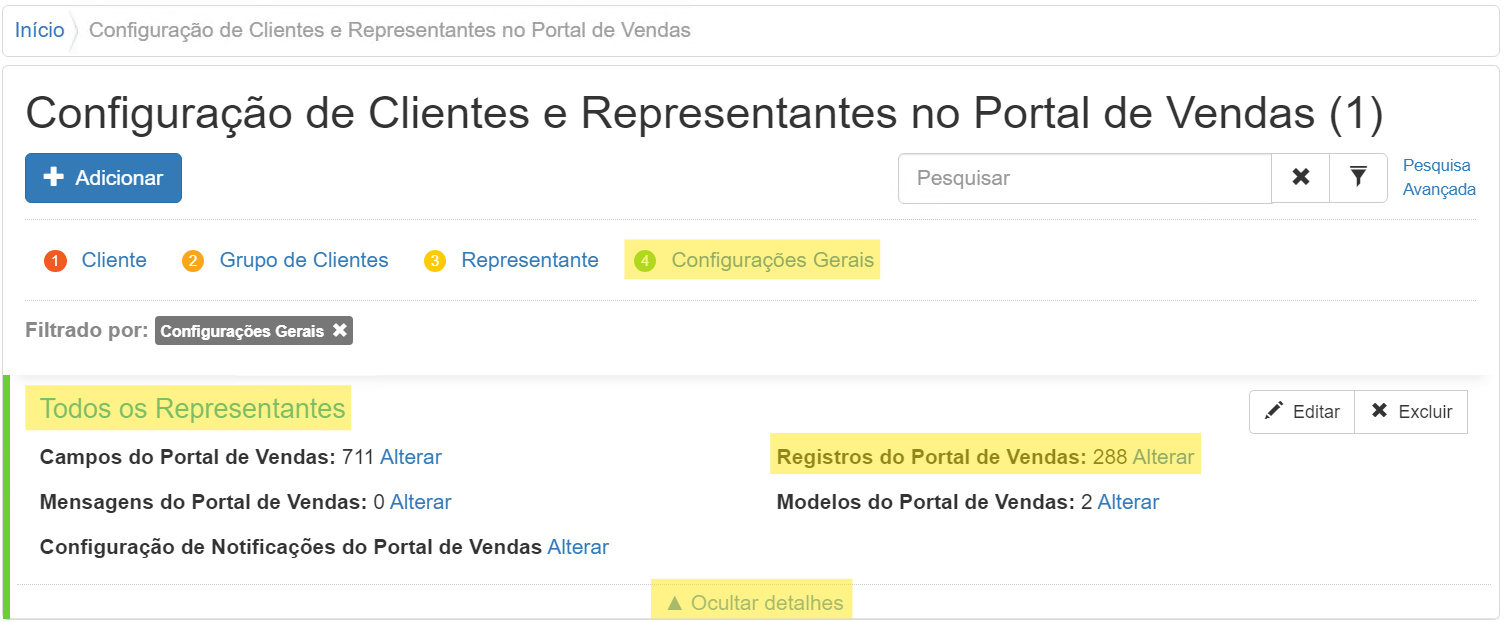Click the orange number 3 badge beside Representante
Screen dimensions: 1506x622
437,260
